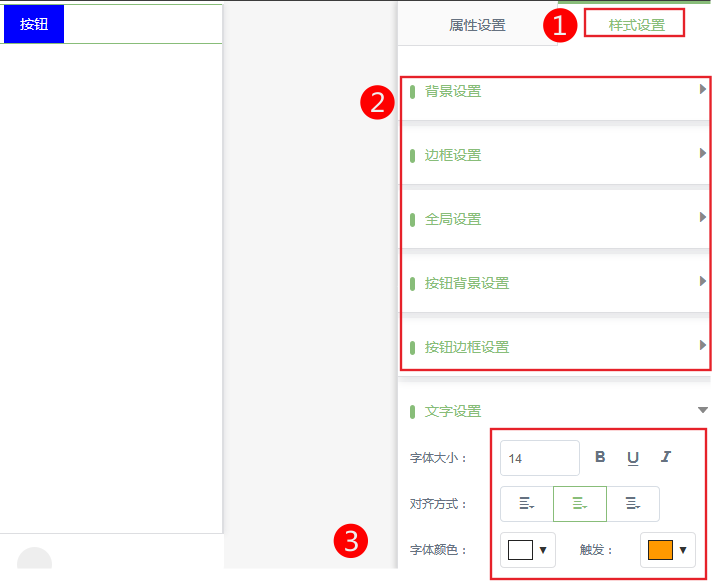The image size is (712, 581).
Task: Expand the 全局设置 section
Action: (x=555, y=219)
